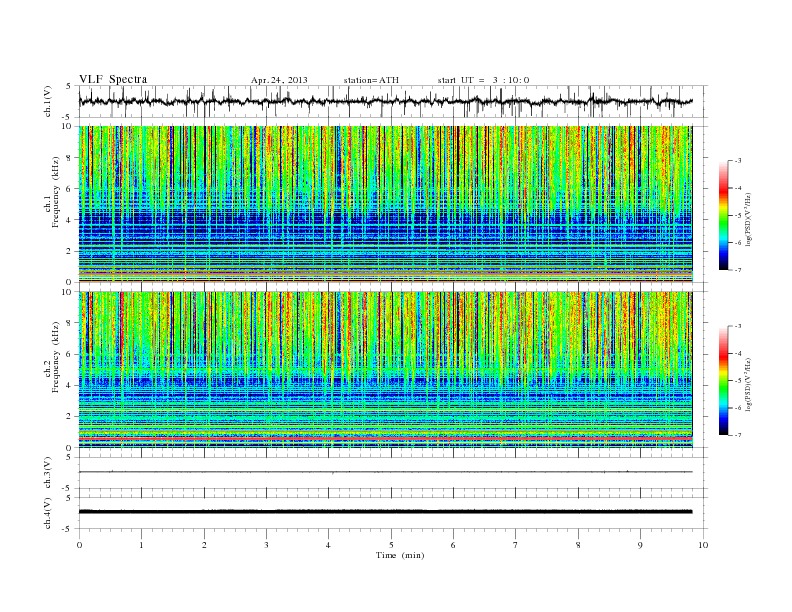Screen dimensions: 792x612
Task: Click the time axis tick label "9"
Action: [640, 545]
